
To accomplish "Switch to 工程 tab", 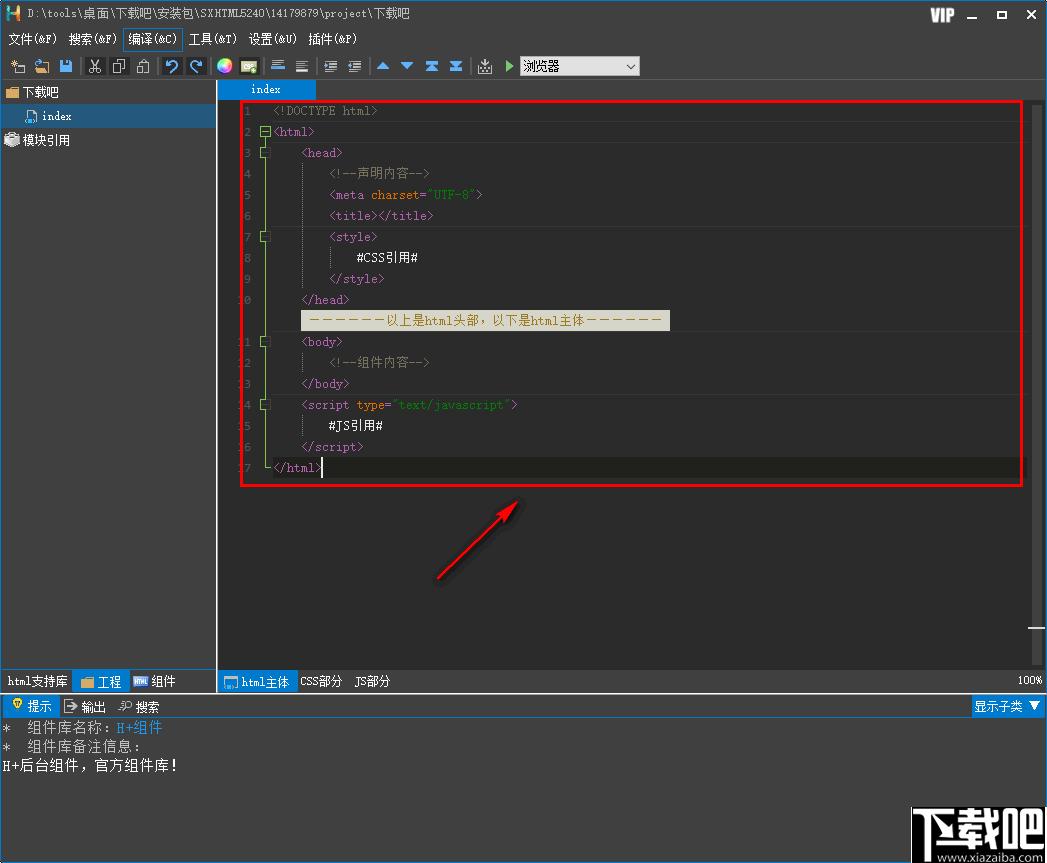I will pos(101,681).
